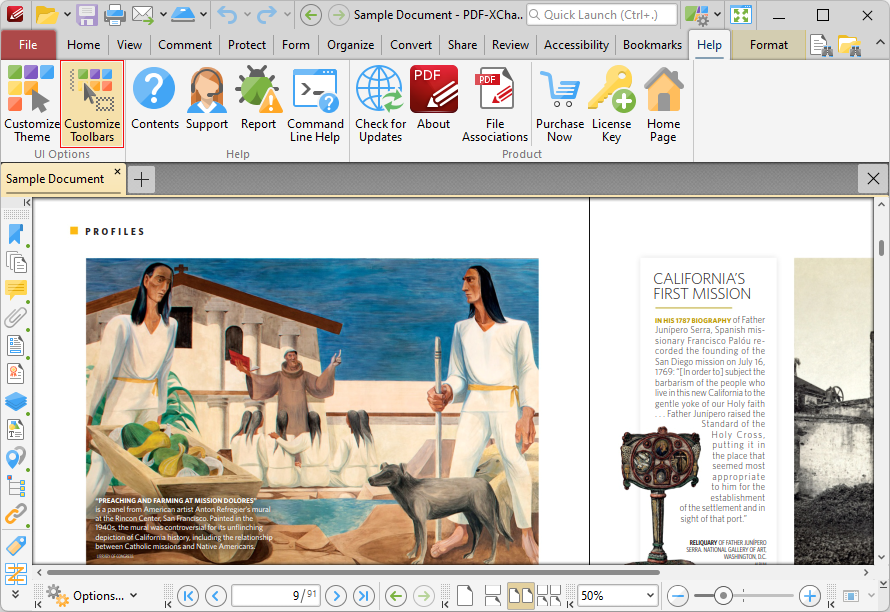Image resolution: width=890 pixels, height=612 pixels.
Task: Click the green go back view arrow in status bar
Action: (396, 596)
